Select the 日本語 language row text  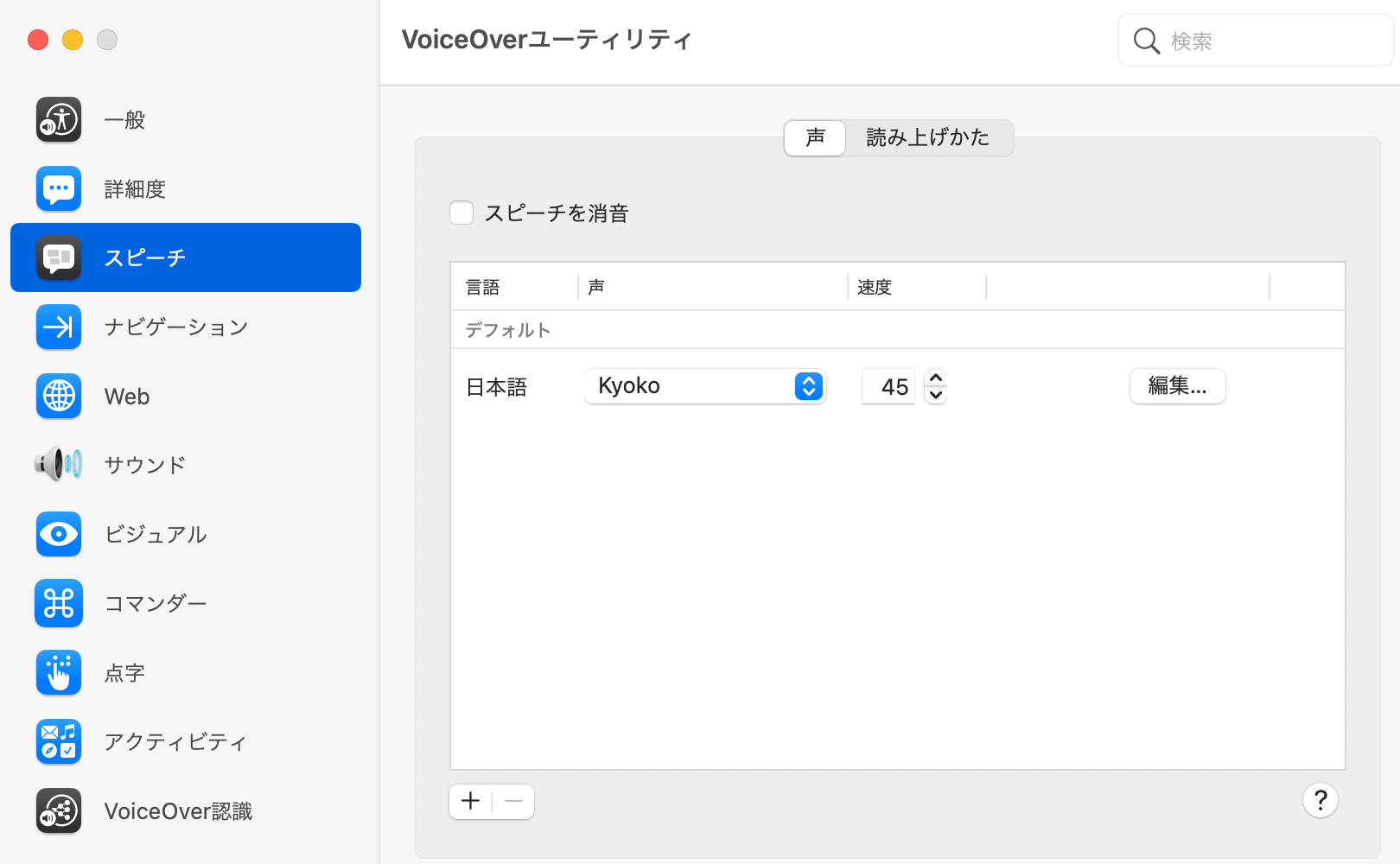pos(497,387)
